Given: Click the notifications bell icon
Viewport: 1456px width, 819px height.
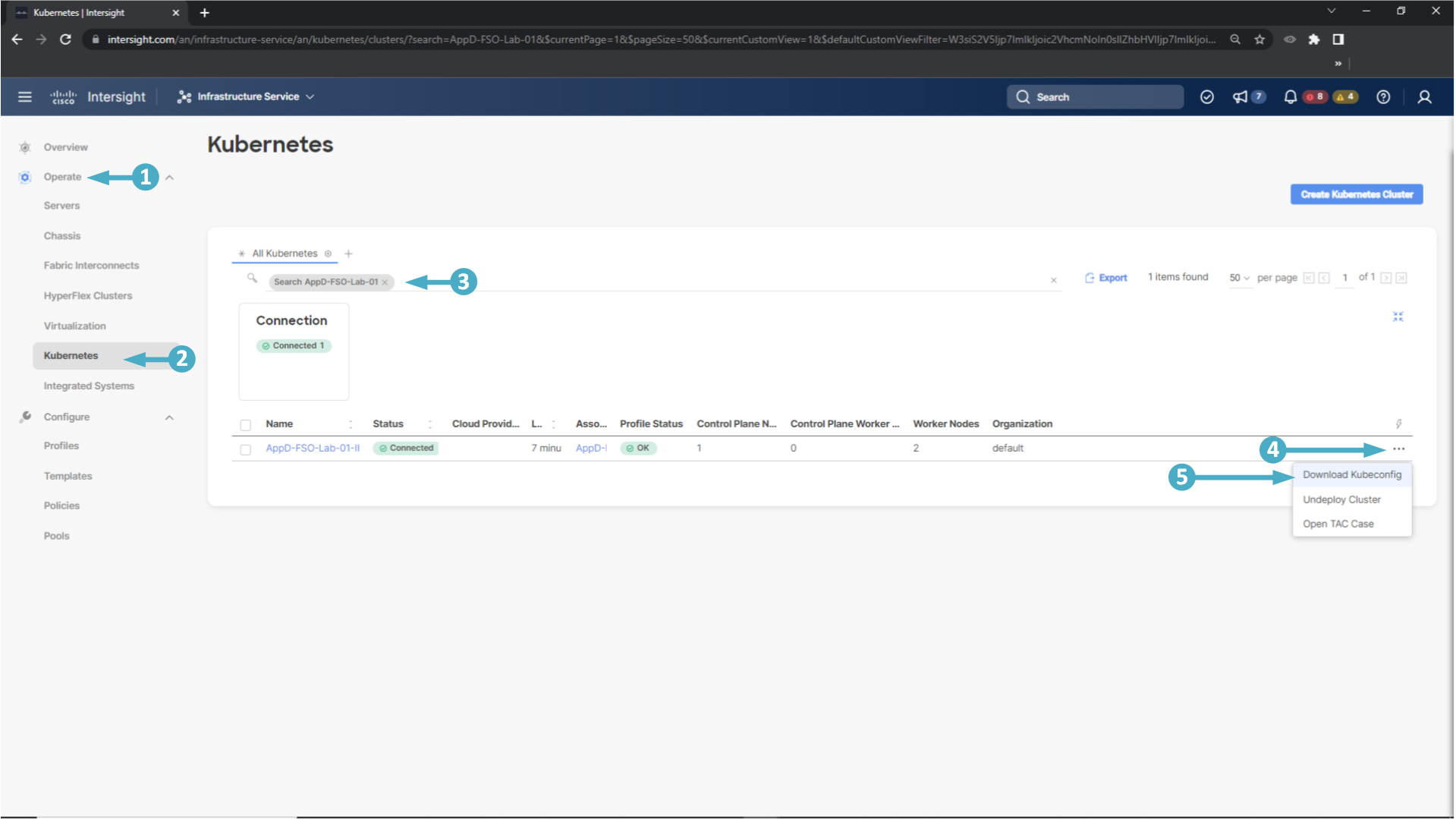Looking at the screenshot, I should click(1289, 97).
